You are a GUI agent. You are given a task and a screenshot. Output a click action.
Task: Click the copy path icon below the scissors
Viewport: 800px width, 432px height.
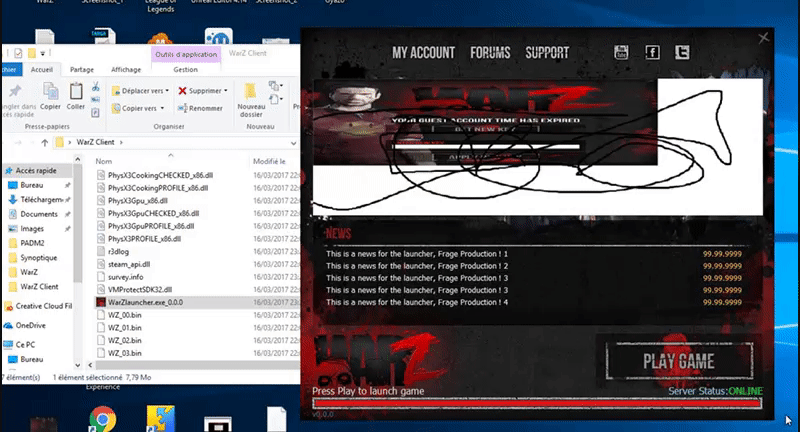[x=95, y=99]
